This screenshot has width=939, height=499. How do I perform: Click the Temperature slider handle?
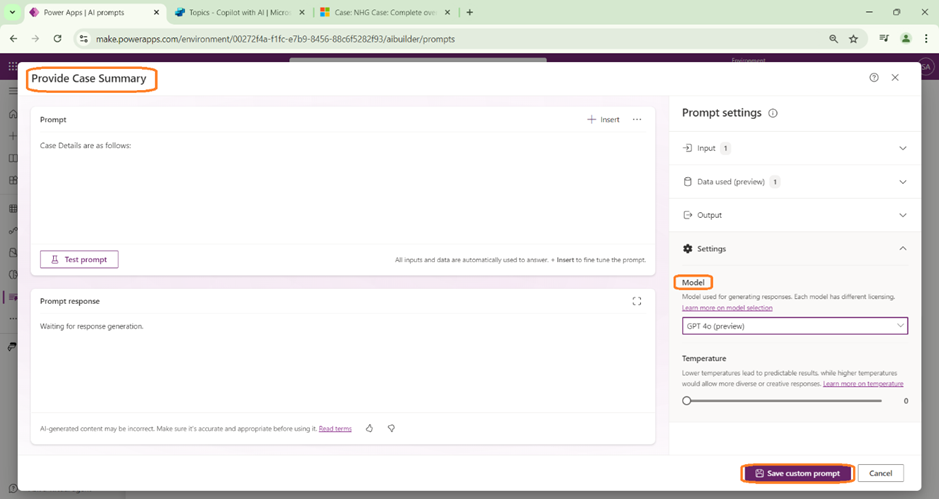tap(687, 401)
